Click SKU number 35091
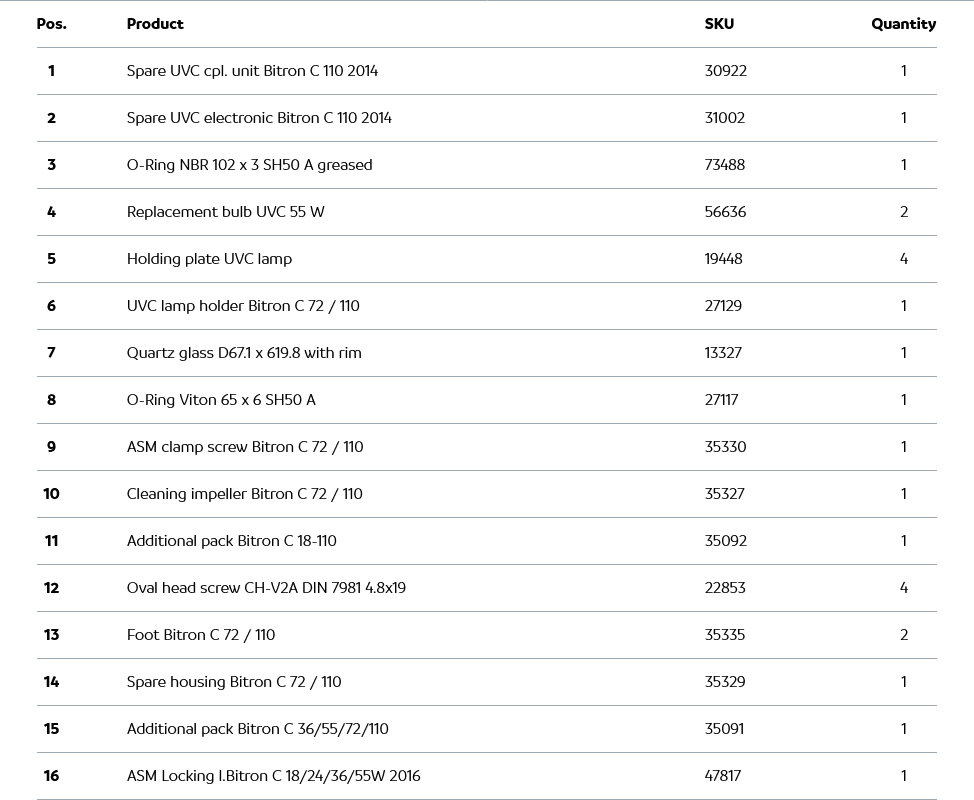The width and height of the screenshot is (974, 800). (x=724, y=729)
